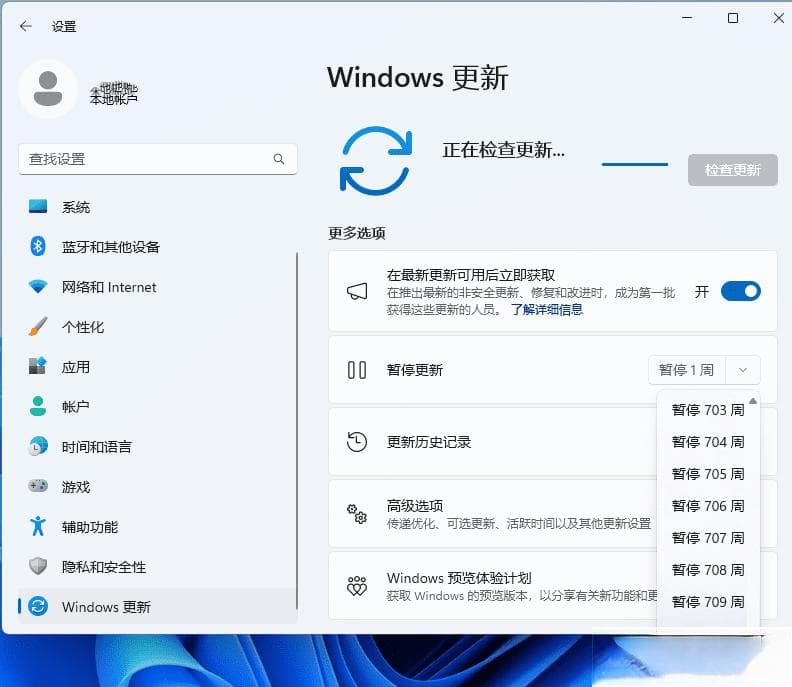The height and width of the screenshot is (687, 792).
Task: Open 游戏 settings category
Action: tap(157, 486)
